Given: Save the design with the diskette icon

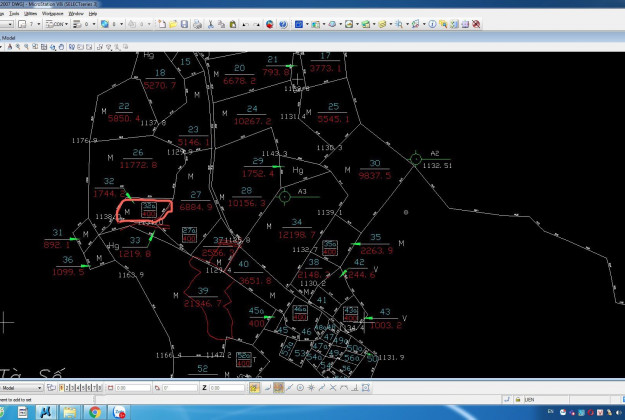Looking at the screenshot, I should point(184,23).
